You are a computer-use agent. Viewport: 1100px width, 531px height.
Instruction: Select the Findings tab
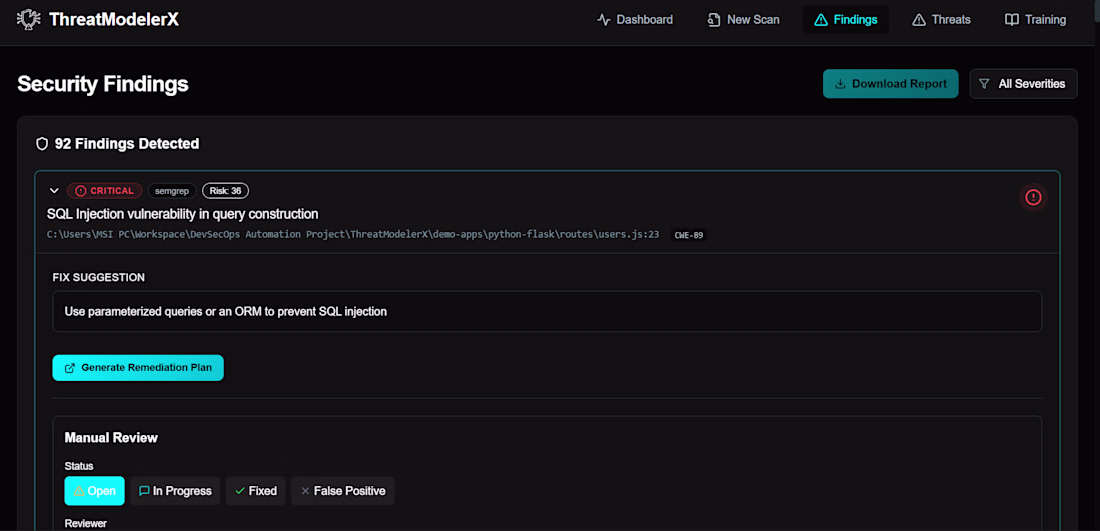845,20
